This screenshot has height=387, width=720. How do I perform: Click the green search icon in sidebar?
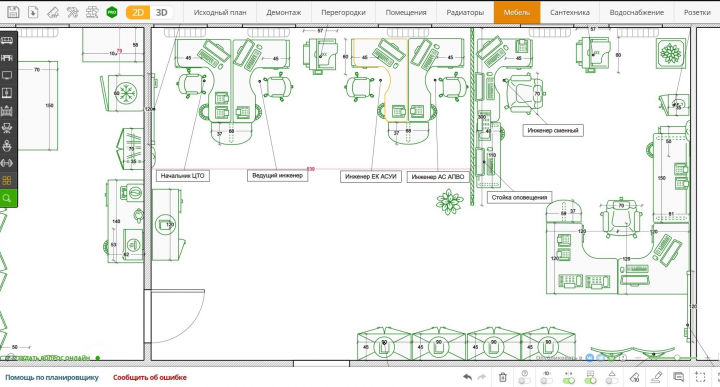[x=7, y=198]
